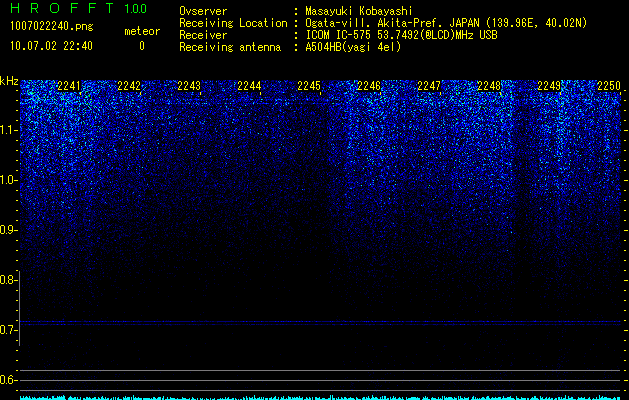
Task: Click the 2250 time marker
Action: pyautogui.click(x=609, y=86)
